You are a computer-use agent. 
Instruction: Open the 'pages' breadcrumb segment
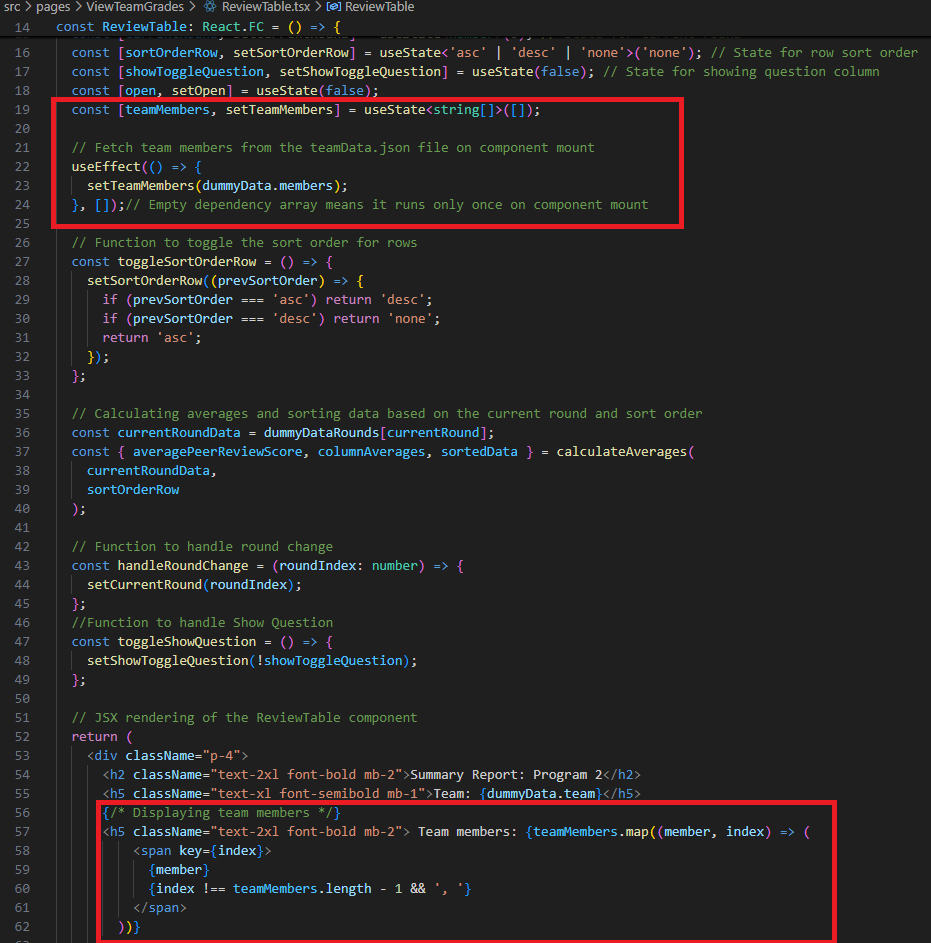click(x=53, y=7)
